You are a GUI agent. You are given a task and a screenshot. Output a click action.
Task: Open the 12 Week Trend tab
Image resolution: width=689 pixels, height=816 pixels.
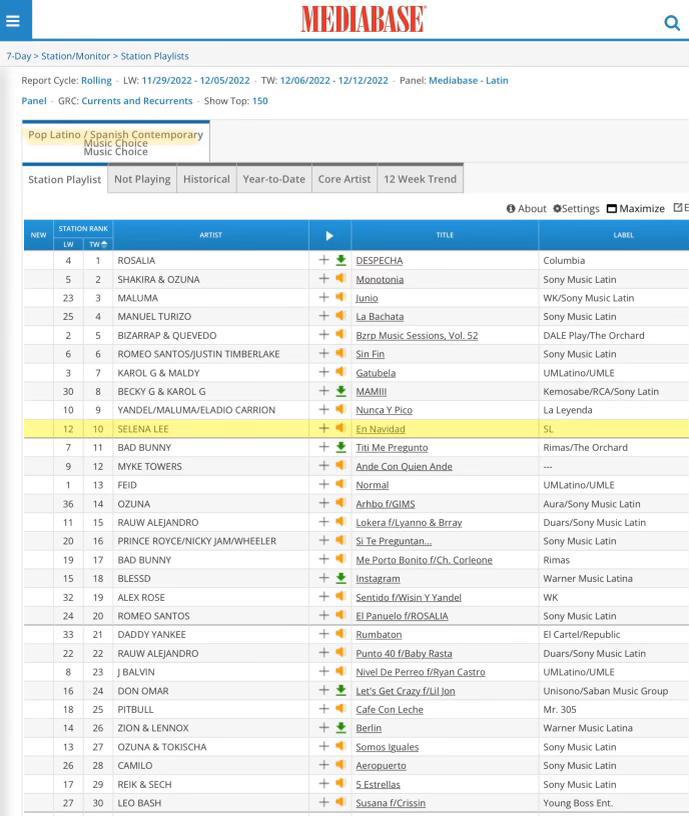(420, 179)
